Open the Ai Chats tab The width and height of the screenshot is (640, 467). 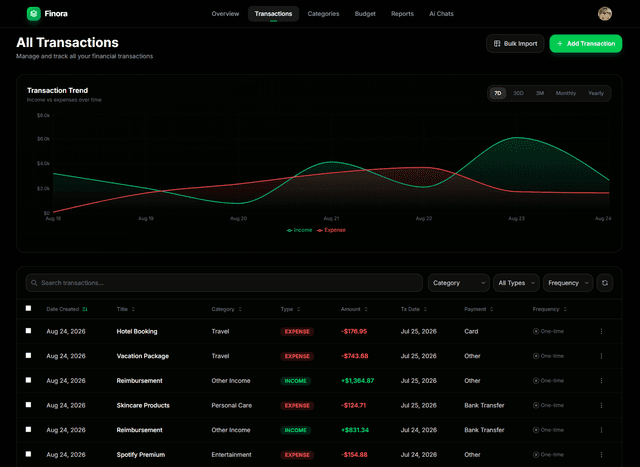point(441,14)
